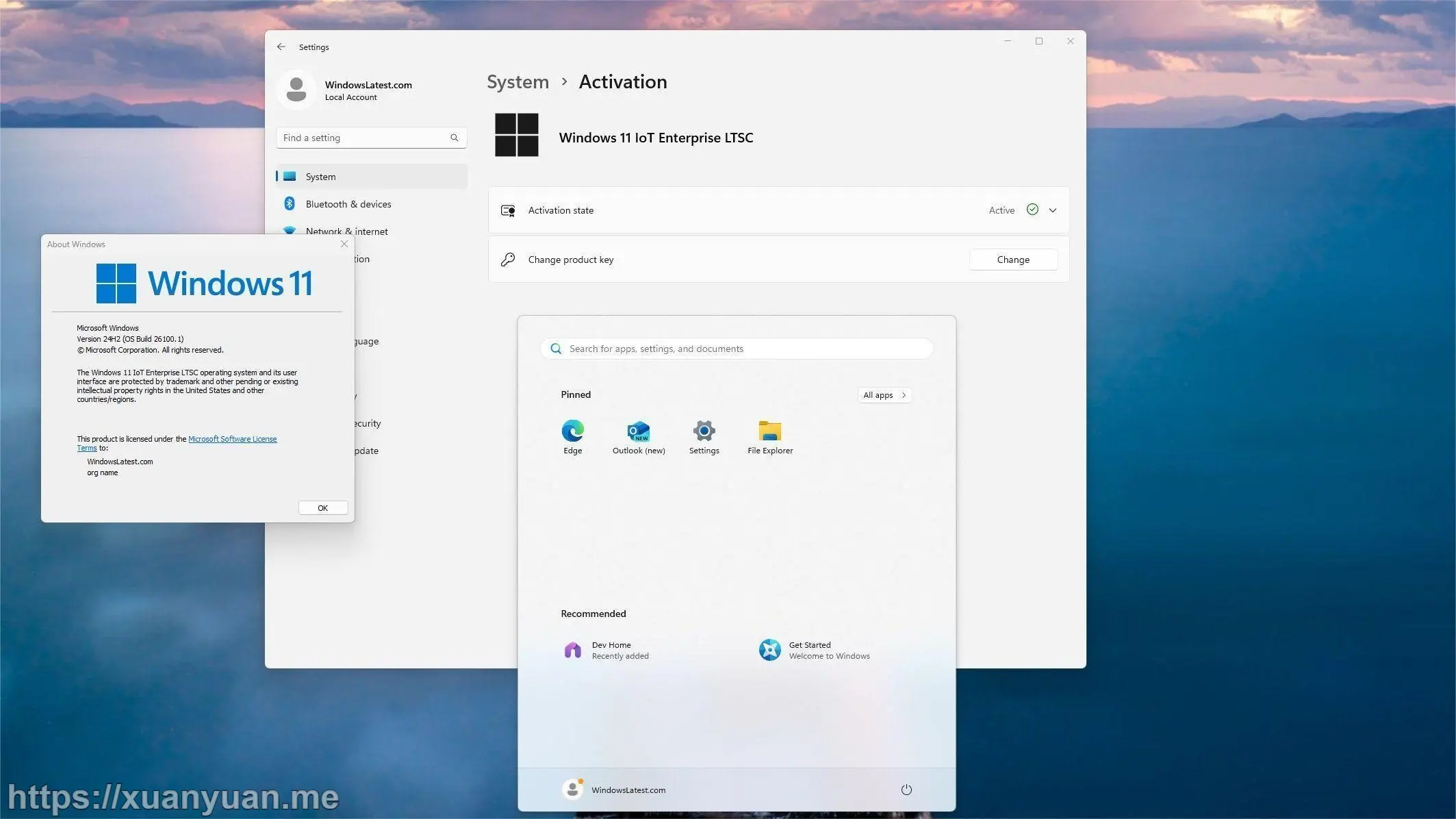Select Bluetooth & devices in sidebar
Image resolution: width=1456 pixels, height=819 pixels.
click(x=372, y=204)
